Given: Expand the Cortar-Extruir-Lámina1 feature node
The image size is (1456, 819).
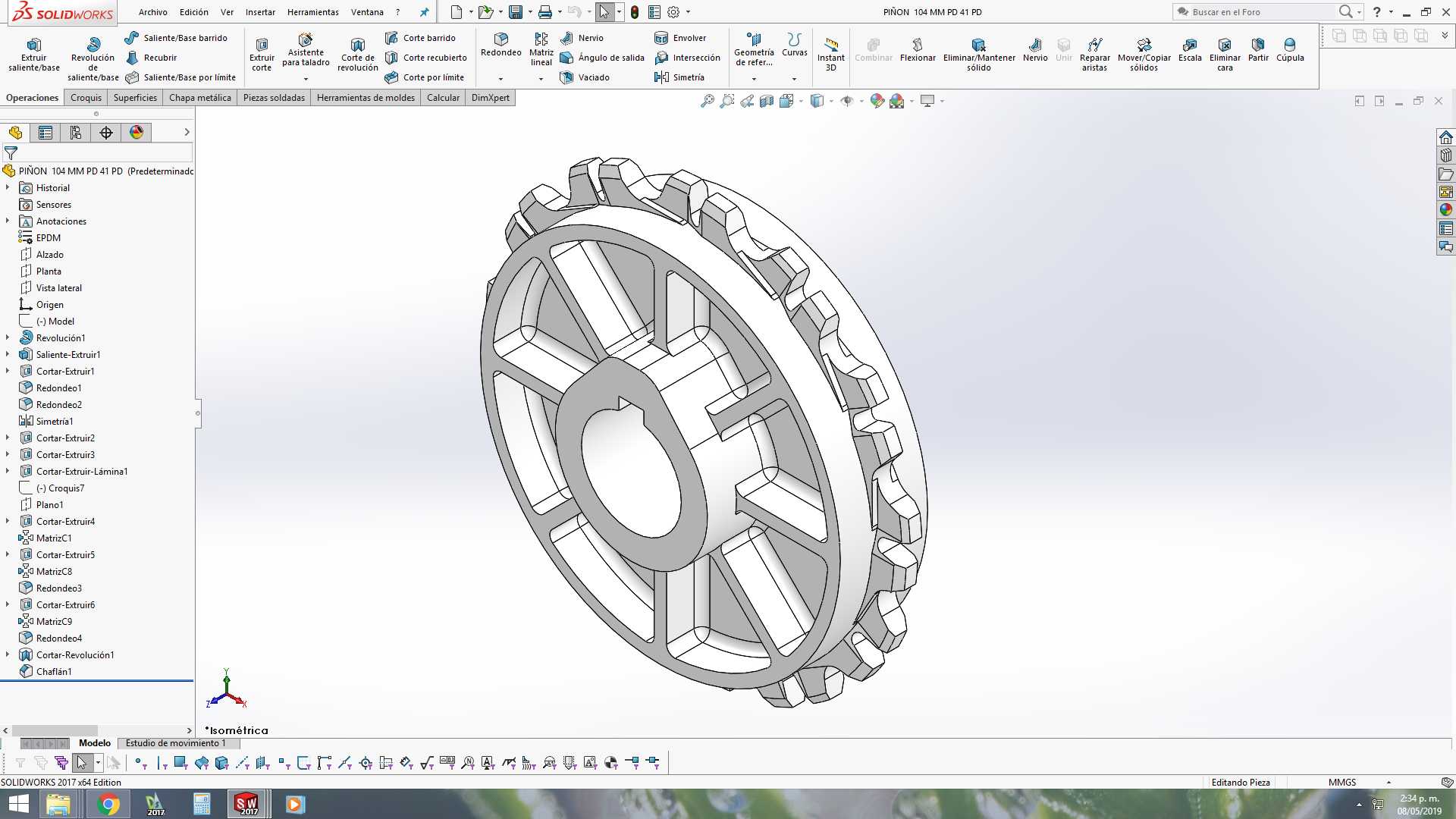Looking at the screenshot, I should tap(8, 471).
